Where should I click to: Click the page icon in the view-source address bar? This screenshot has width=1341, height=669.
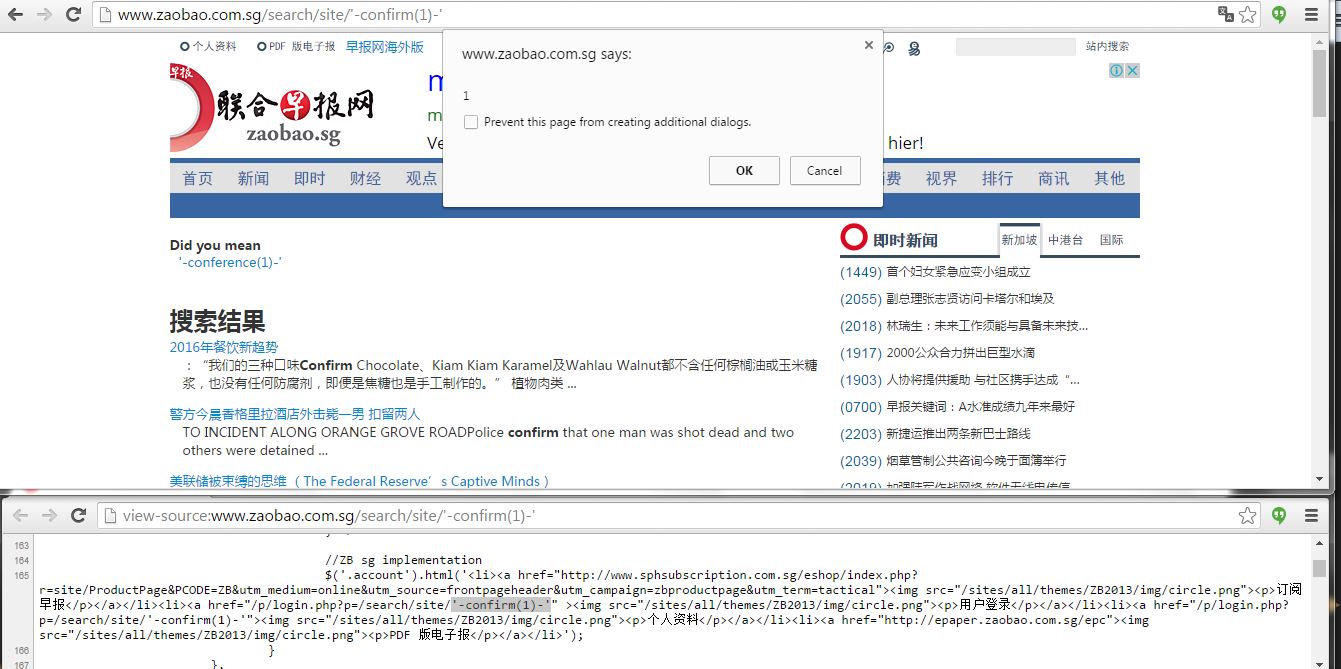click(x=110, y=515)
